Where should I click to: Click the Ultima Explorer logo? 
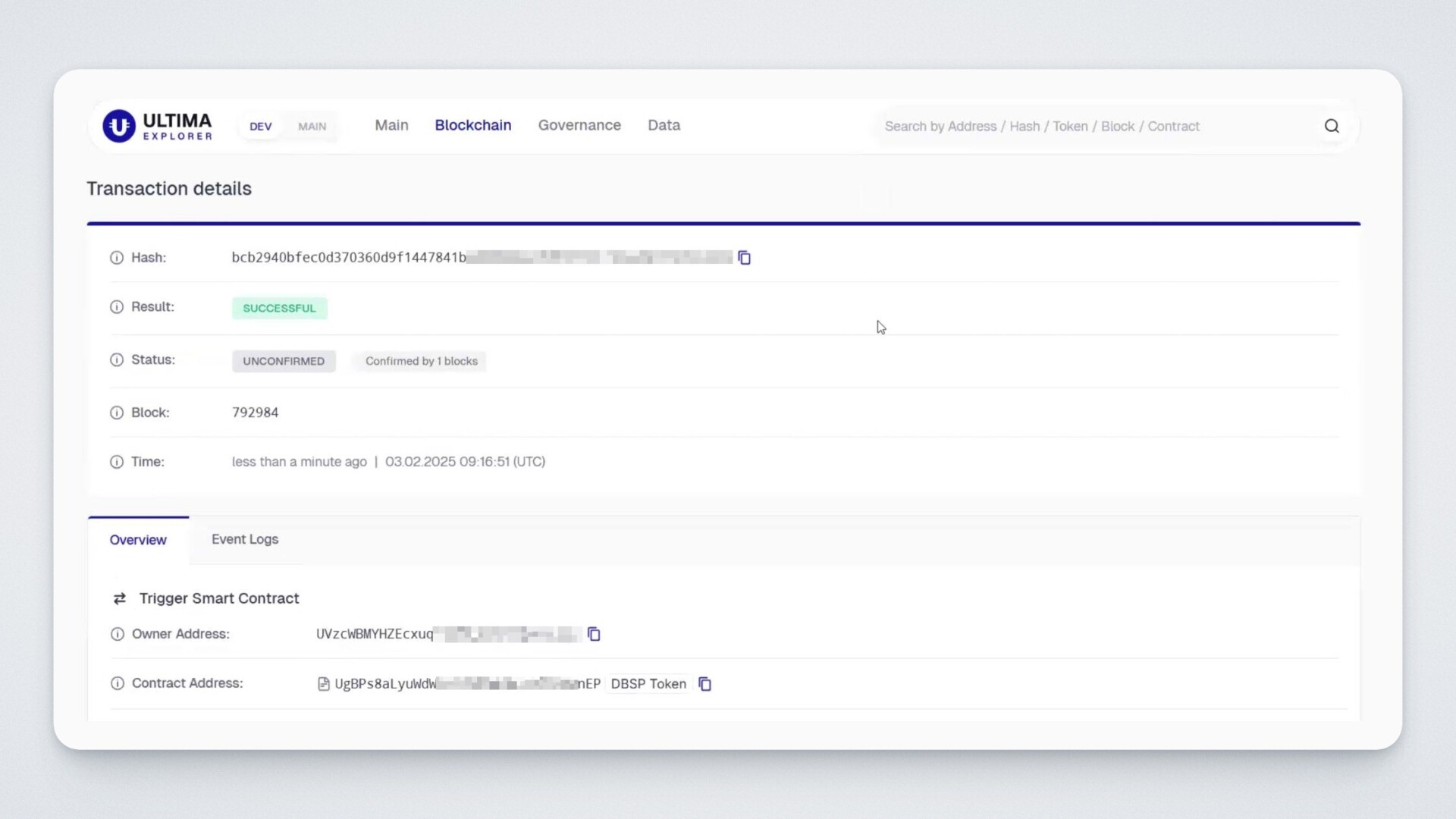click(x=158, y=126)
